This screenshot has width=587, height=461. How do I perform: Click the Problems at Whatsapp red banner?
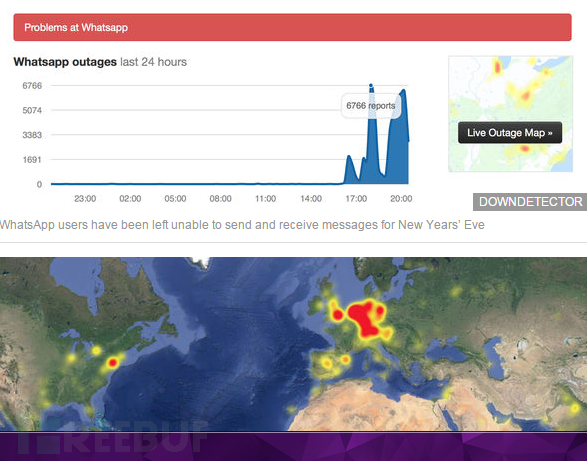coord(292,27)
